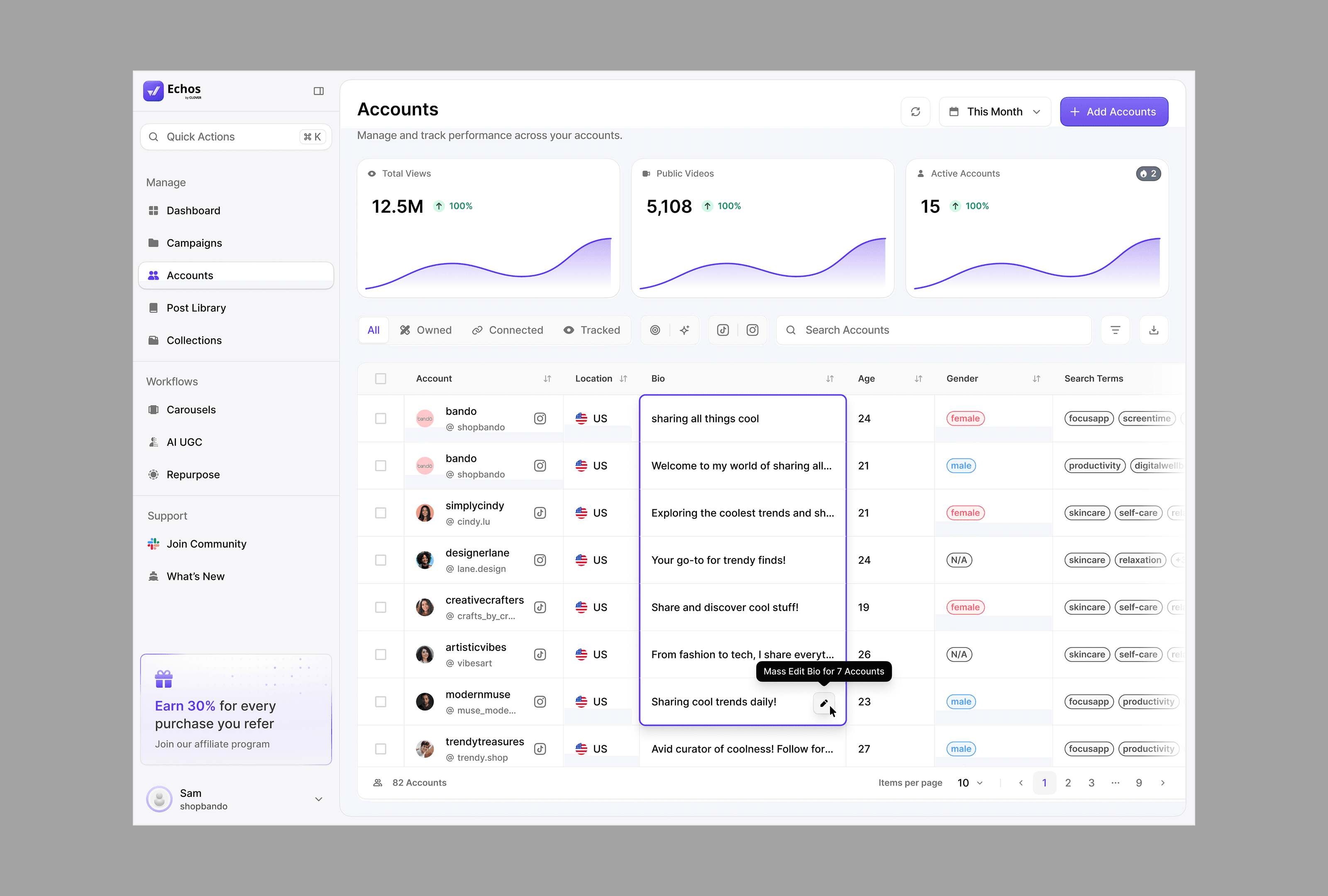
Task: Show all accounts with All tab
Action: [x=373, y=330]
